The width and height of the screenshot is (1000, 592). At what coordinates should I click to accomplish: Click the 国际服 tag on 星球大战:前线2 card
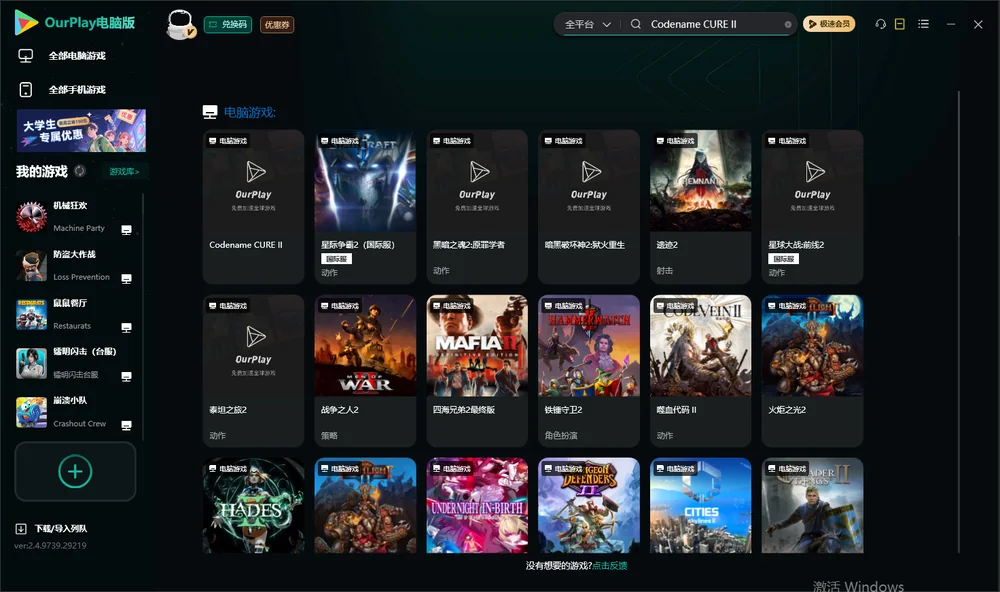click(783, 259)
